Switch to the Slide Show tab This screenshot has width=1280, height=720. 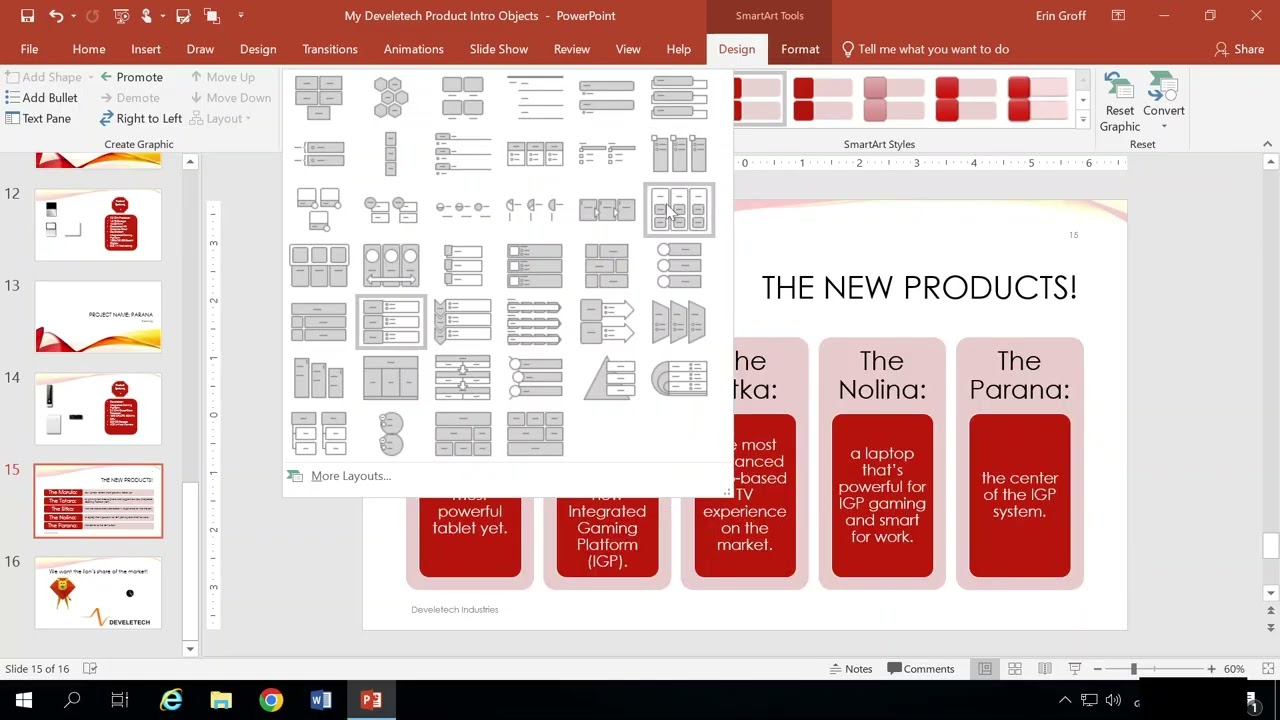coord(498,49)
